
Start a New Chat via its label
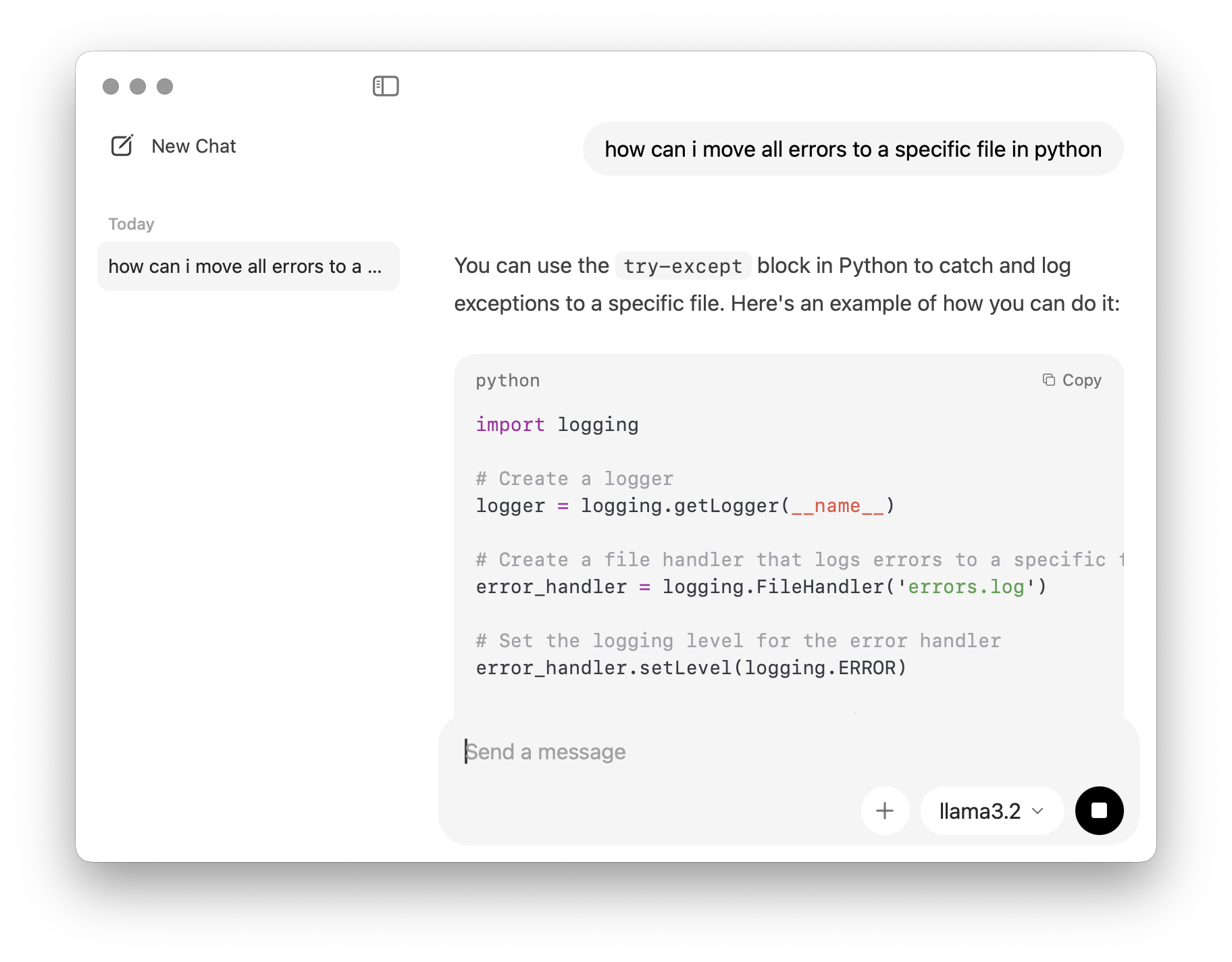[193, 147]
